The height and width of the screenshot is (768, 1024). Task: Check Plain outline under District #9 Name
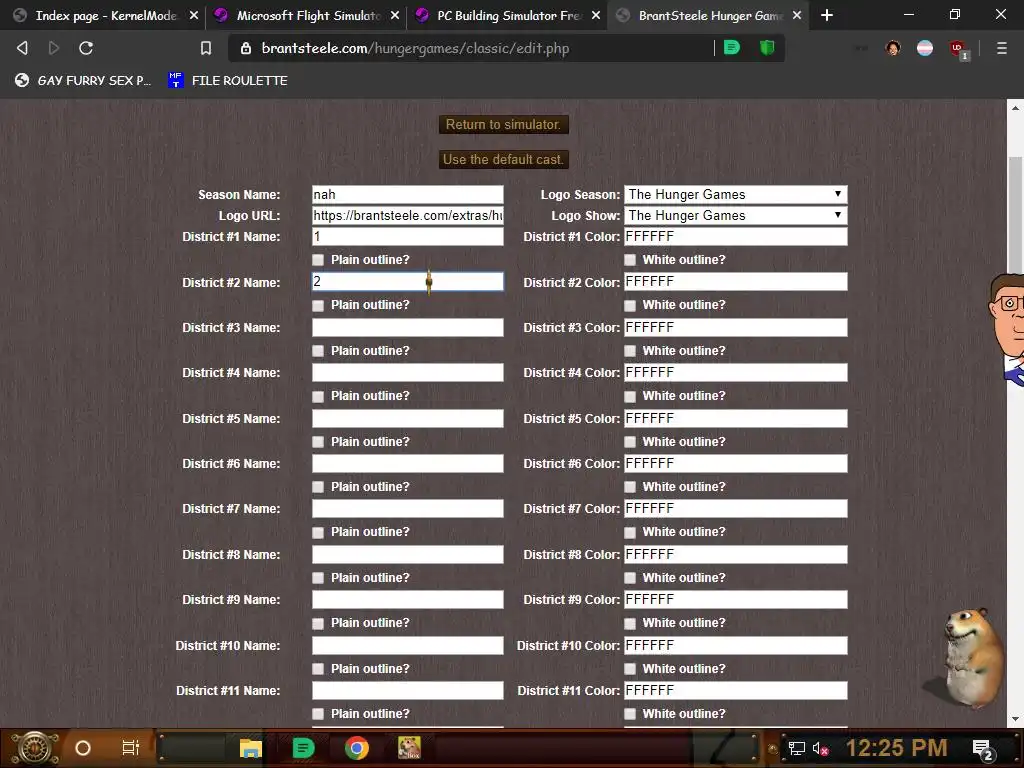coord(318,623)
